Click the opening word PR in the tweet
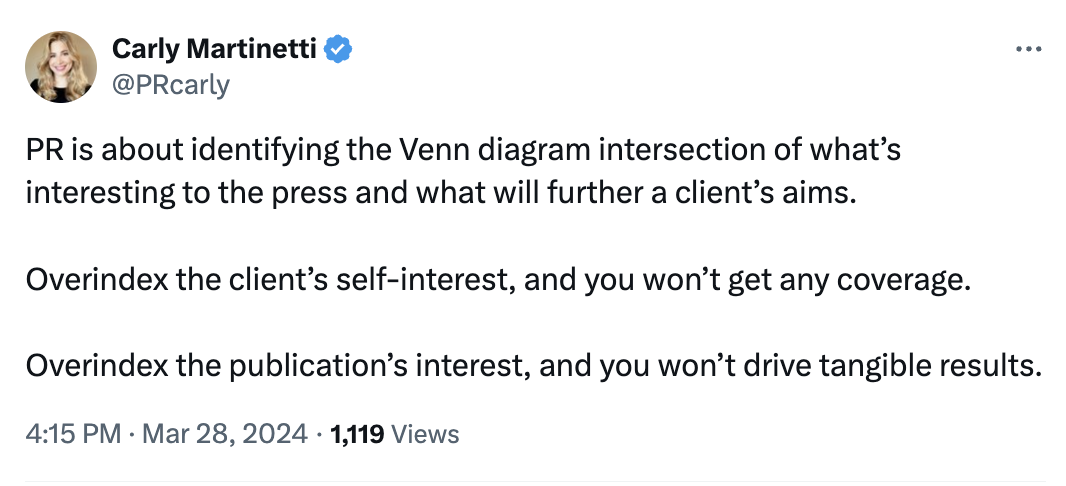 click(x=44, y=150)
